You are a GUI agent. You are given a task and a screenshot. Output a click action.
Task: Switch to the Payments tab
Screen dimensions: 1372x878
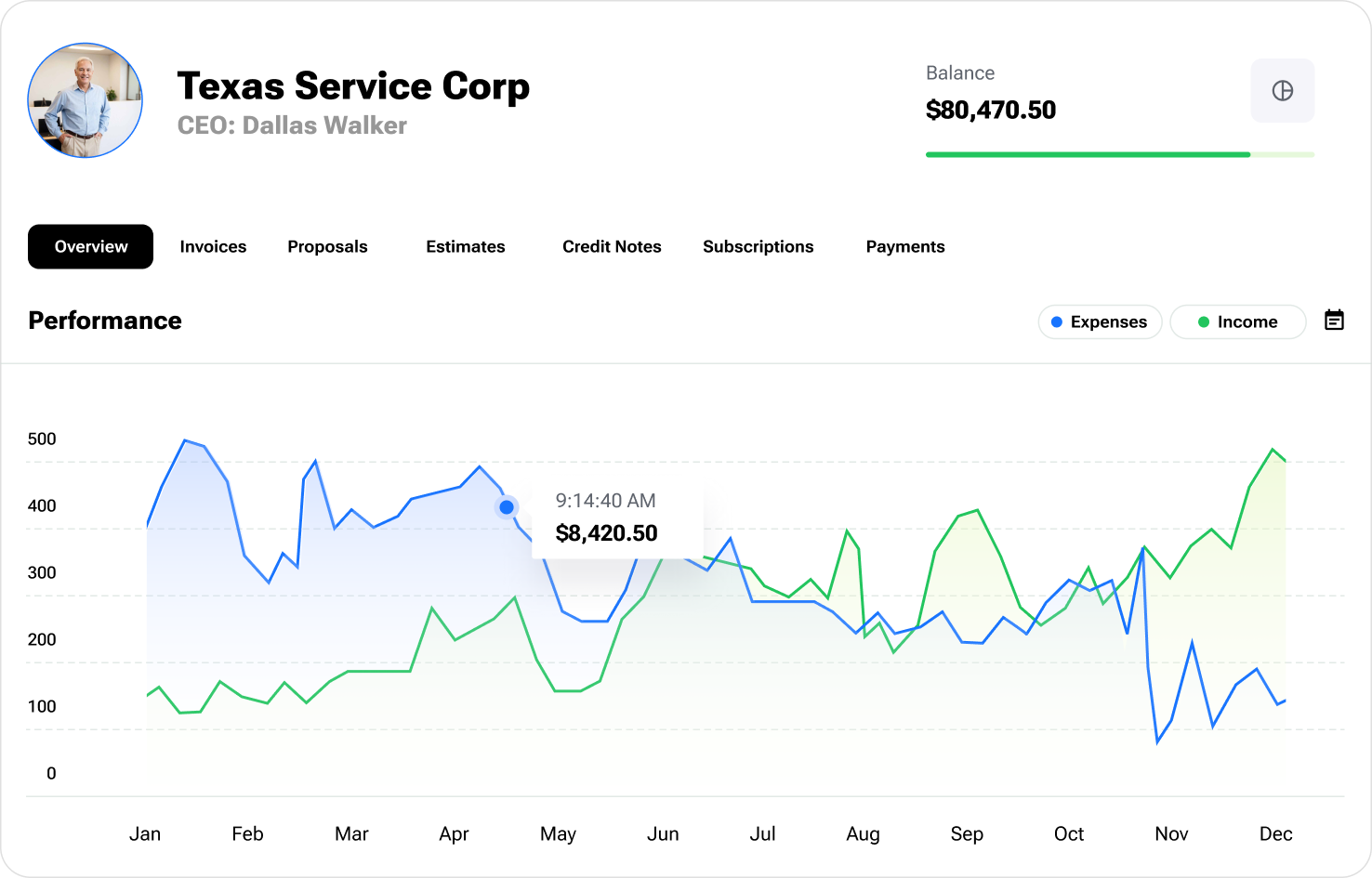pos(904,247)
